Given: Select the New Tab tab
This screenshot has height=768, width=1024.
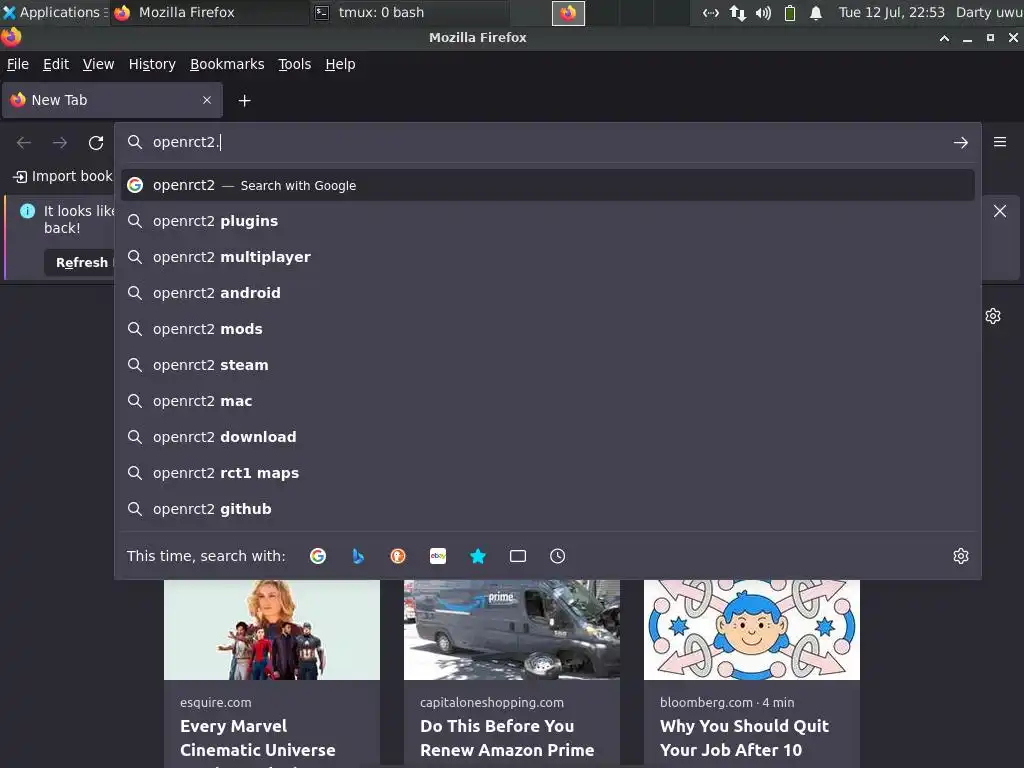Looking at the screenshot, I should click(x=112, y=100).
